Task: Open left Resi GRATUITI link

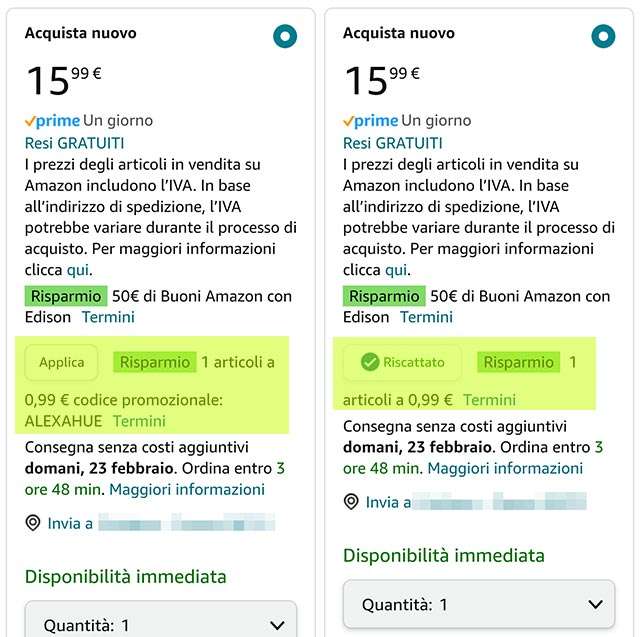Action: coord(75,143)
